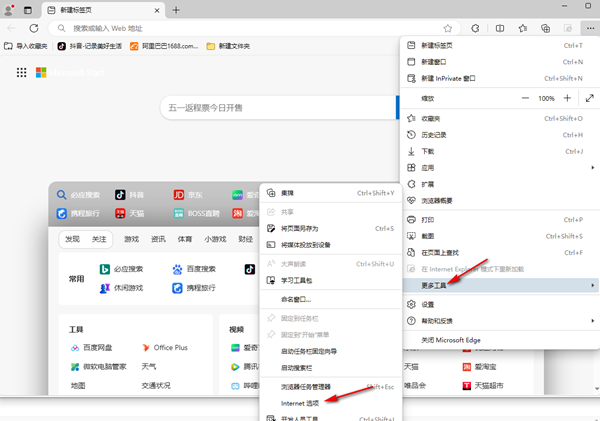Viewport: 600px width, 421px height.
Task: Click the Microsoft Start logo
Action: point(70,72)
